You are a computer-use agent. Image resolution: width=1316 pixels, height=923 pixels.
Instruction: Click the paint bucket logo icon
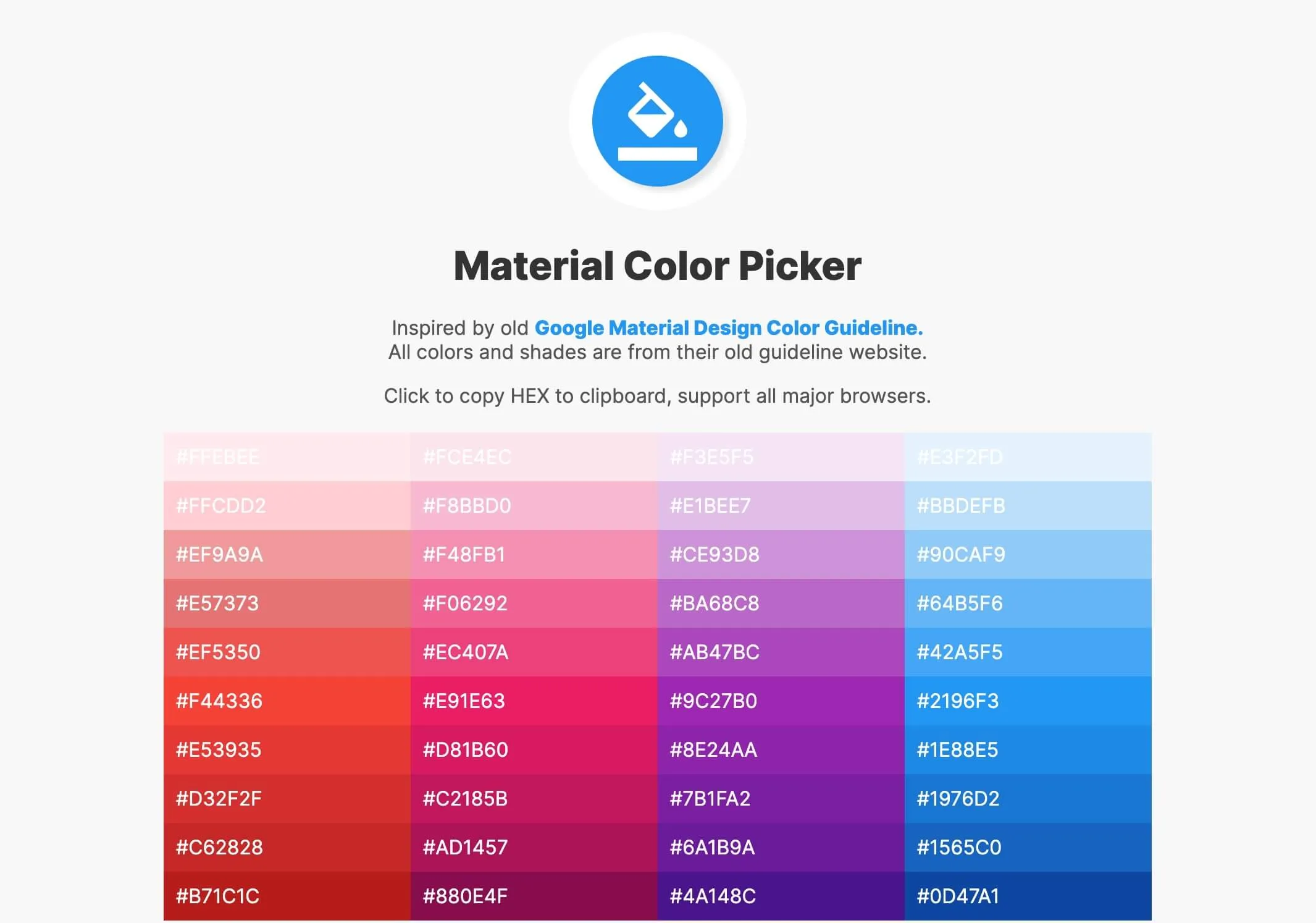coord(658,121)
